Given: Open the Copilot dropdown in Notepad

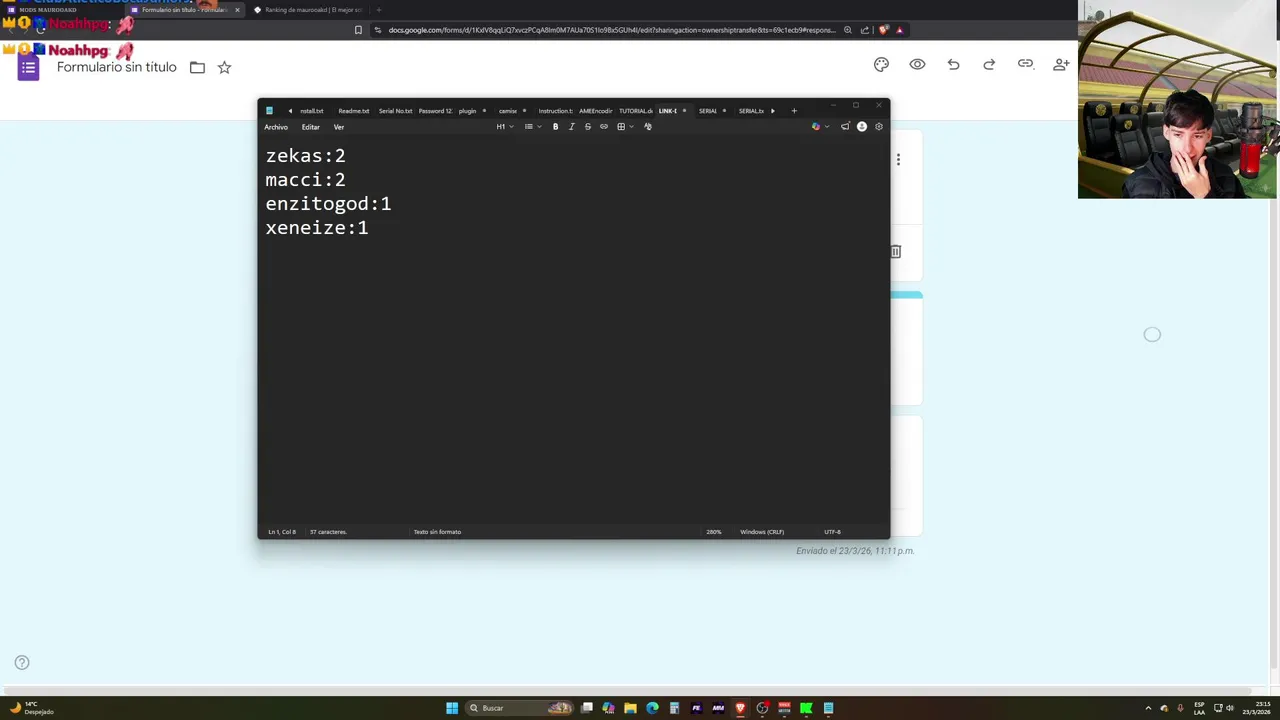Looking at the screenshot, I should pyautogui.click(x=820, y=127).
